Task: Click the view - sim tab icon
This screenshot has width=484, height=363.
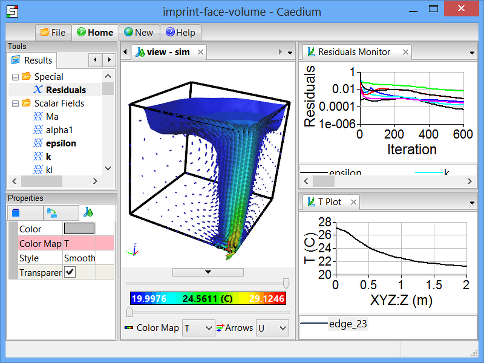Action: (x=140, y=52)
